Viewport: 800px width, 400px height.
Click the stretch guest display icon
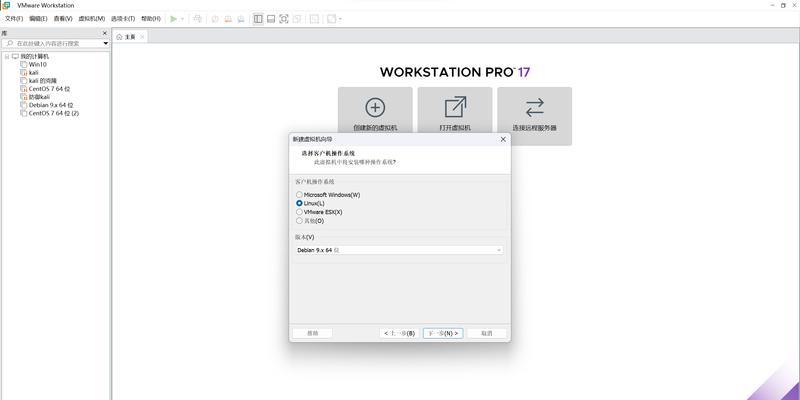332,19
